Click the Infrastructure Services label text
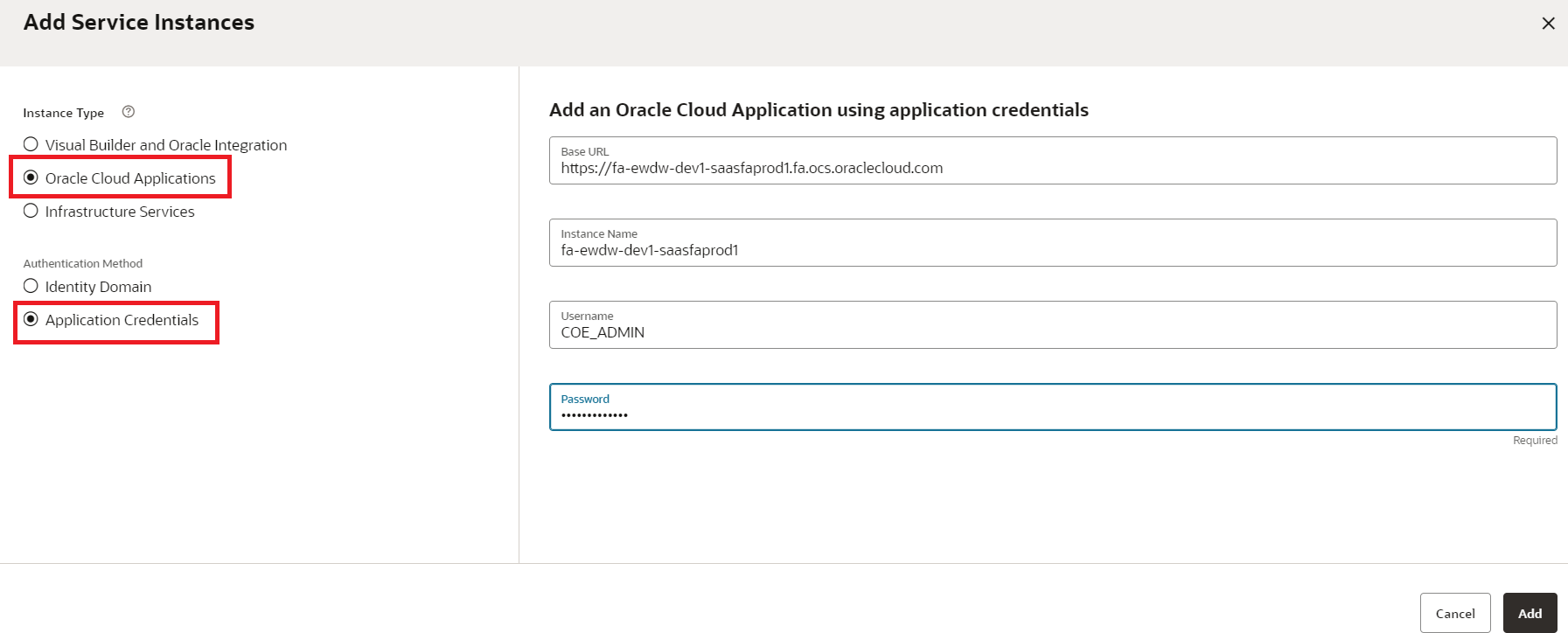Viewport: 1568px width, 633px height. pyautogui.click(x=120, y=212)
